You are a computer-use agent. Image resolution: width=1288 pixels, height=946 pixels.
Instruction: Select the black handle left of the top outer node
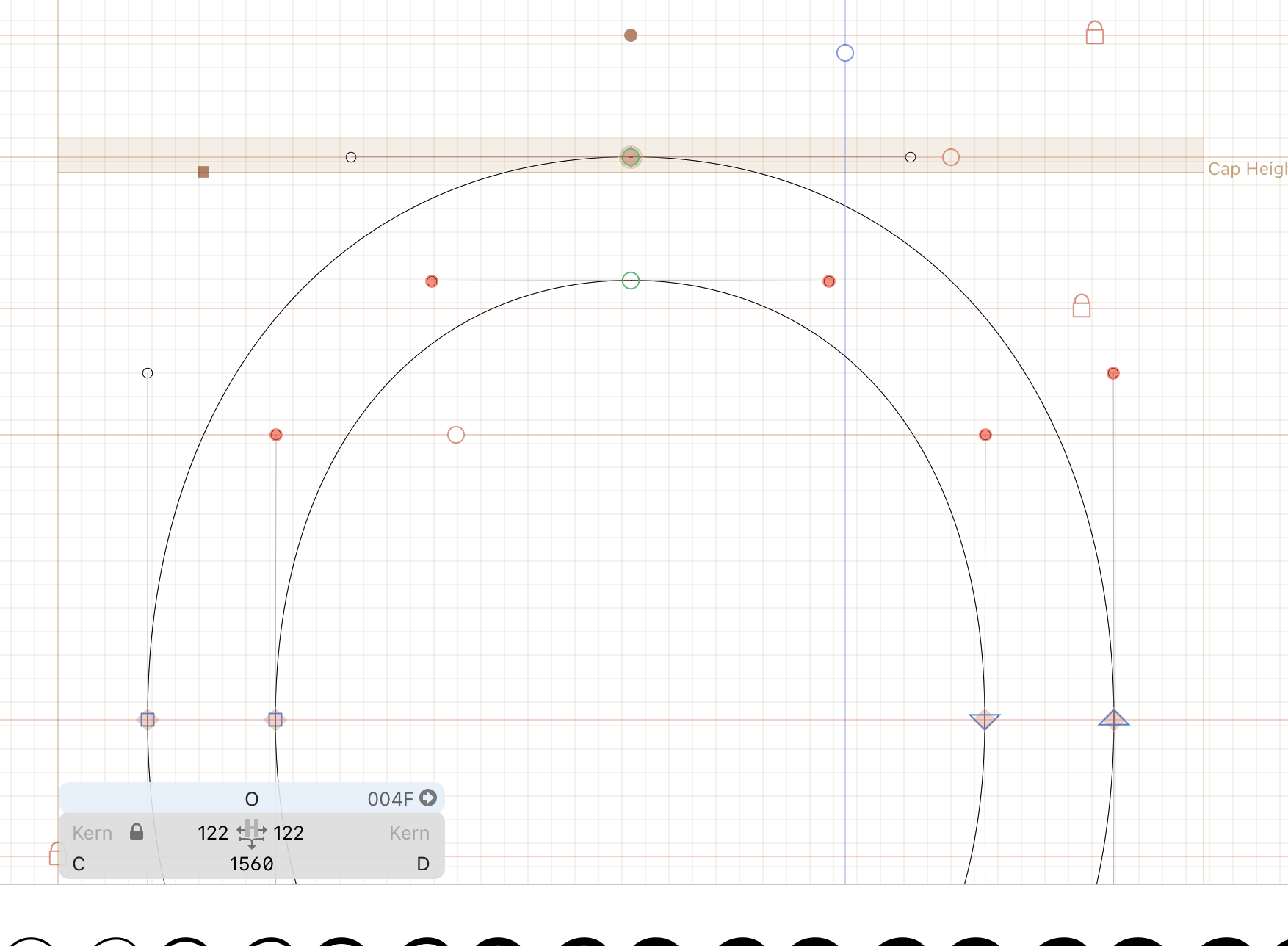tap(351, 157)
